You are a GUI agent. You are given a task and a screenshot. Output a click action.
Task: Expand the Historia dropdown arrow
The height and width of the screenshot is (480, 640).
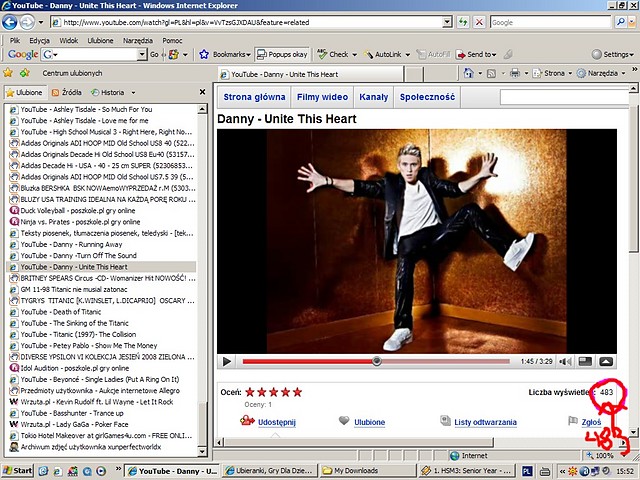click(133, 93)
